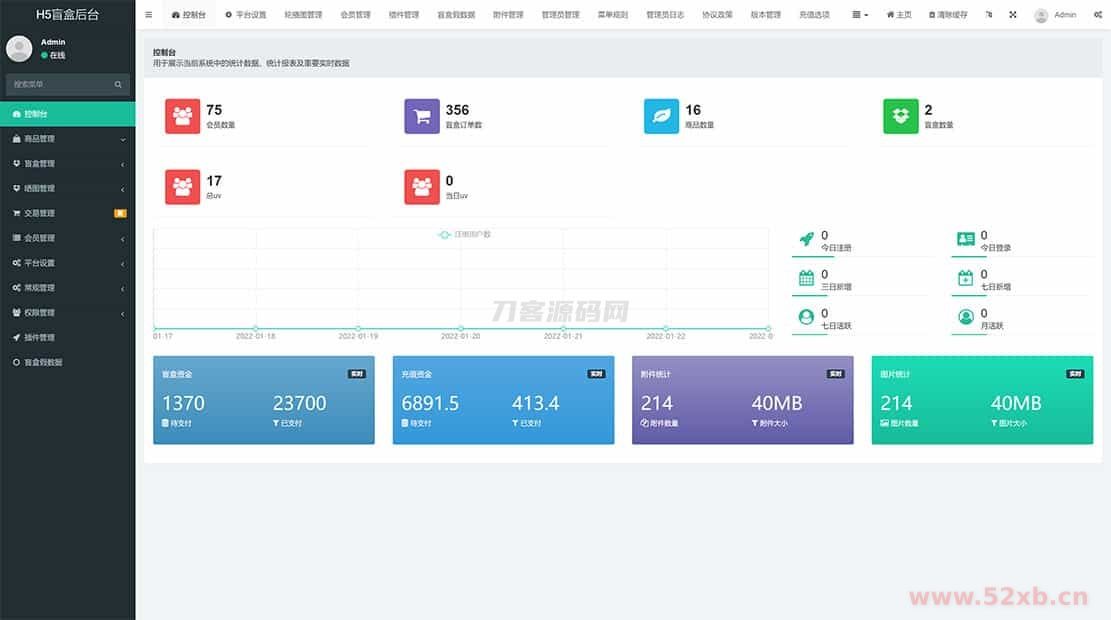Click the purple shopping cart orders icon
Screen dimensions: 1111x620
[422, 116]
